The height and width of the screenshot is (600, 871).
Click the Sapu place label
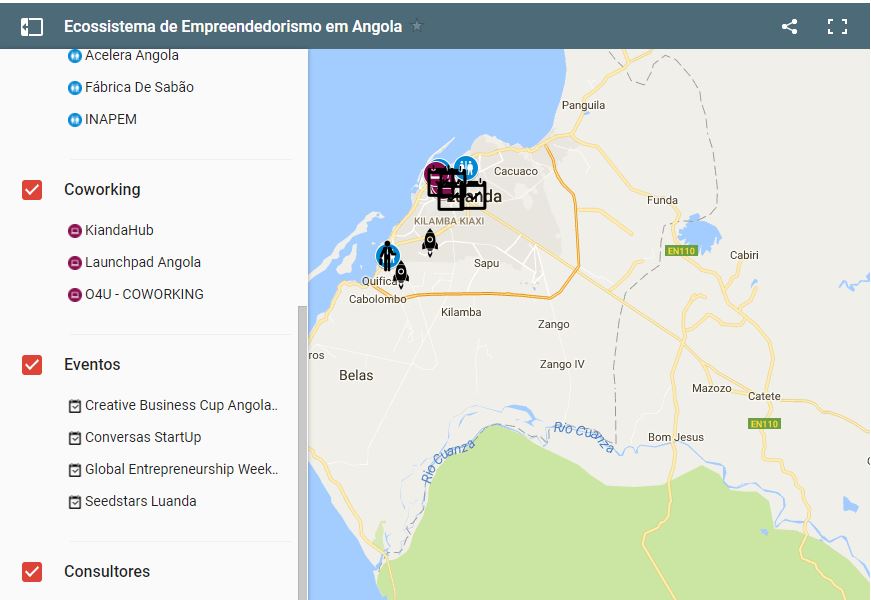[486, 263]
